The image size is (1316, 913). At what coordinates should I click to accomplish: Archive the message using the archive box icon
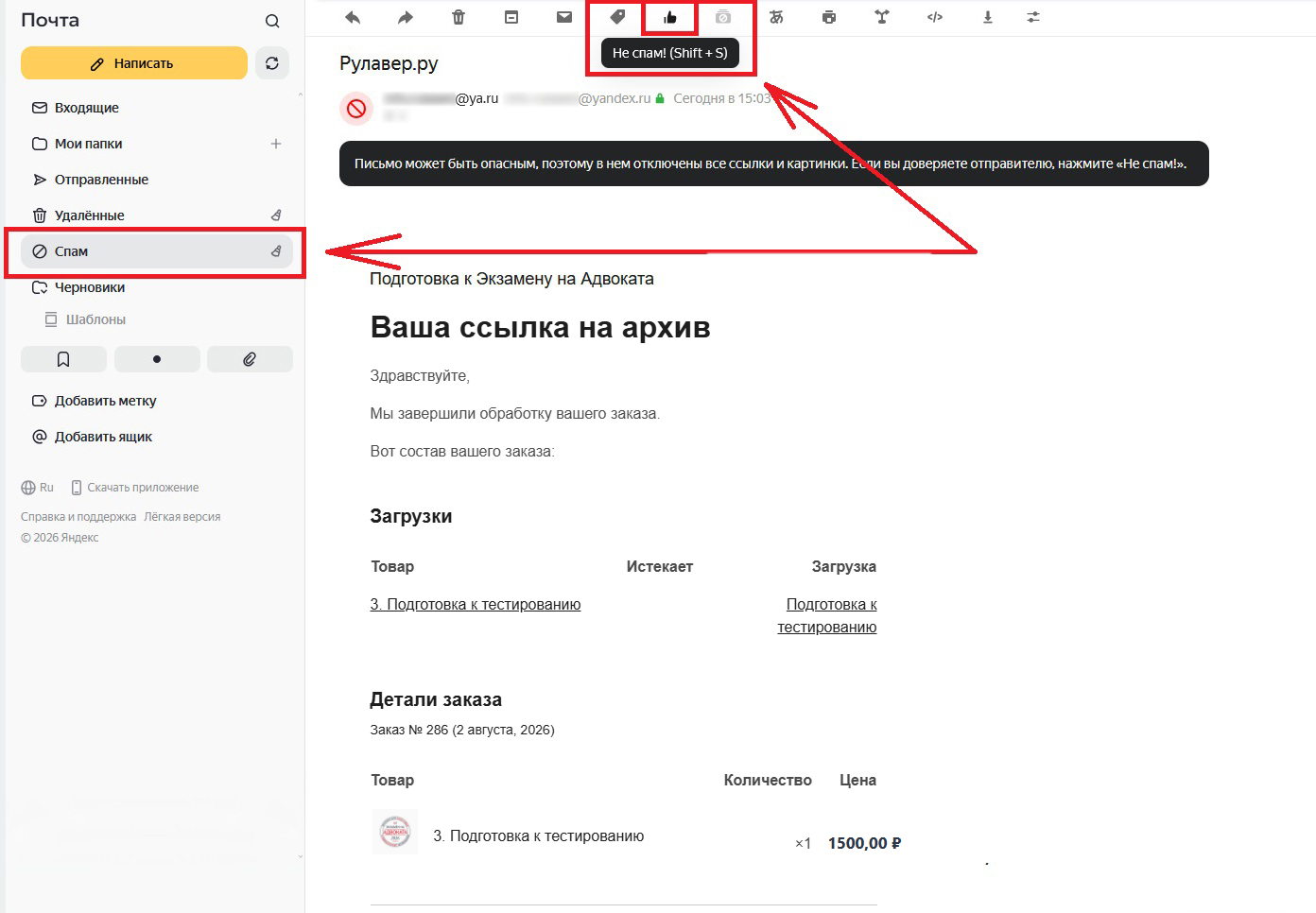click(511, 17)
